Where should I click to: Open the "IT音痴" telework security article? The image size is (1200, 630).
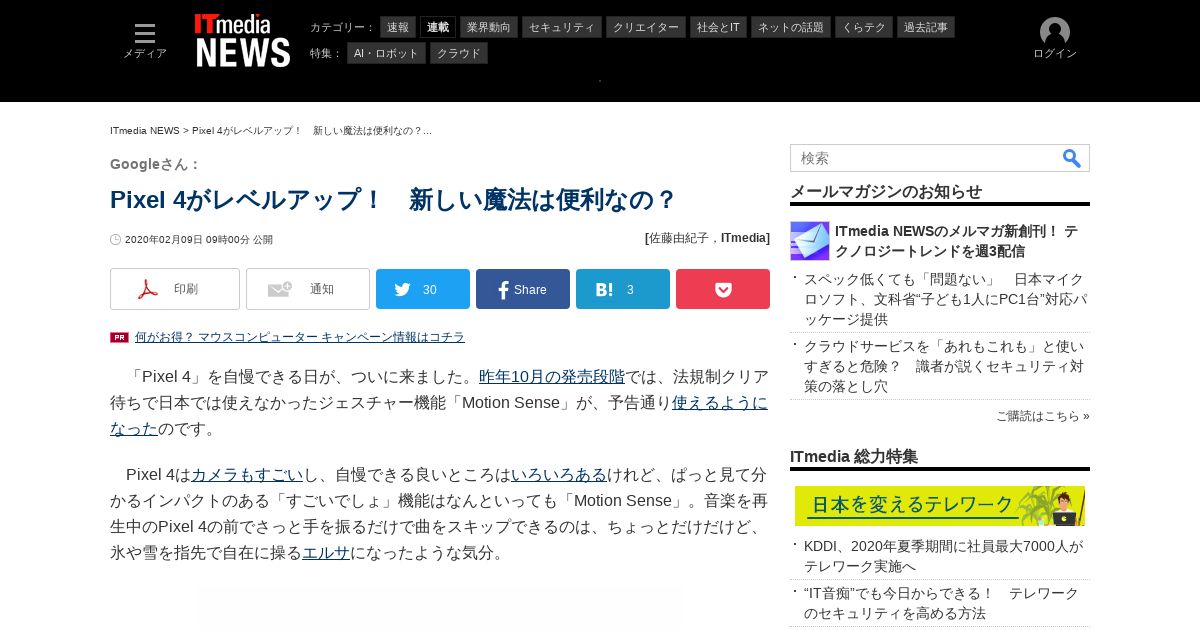(x=942, y=603)
